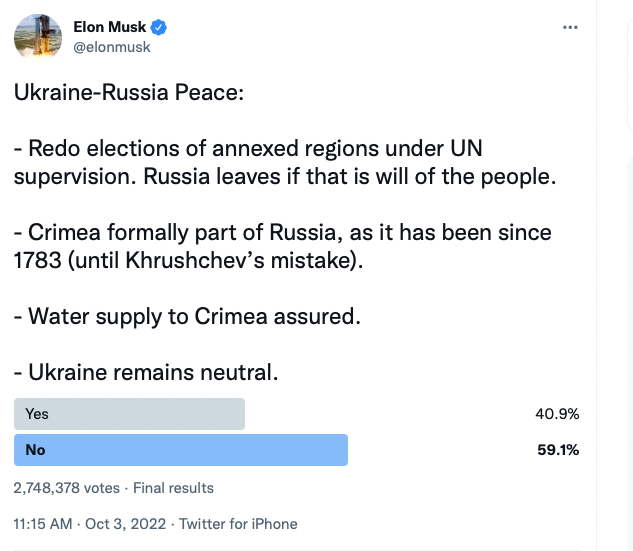
Task: Click the 2,748,378 votes count
Action: tap(67, 488)
